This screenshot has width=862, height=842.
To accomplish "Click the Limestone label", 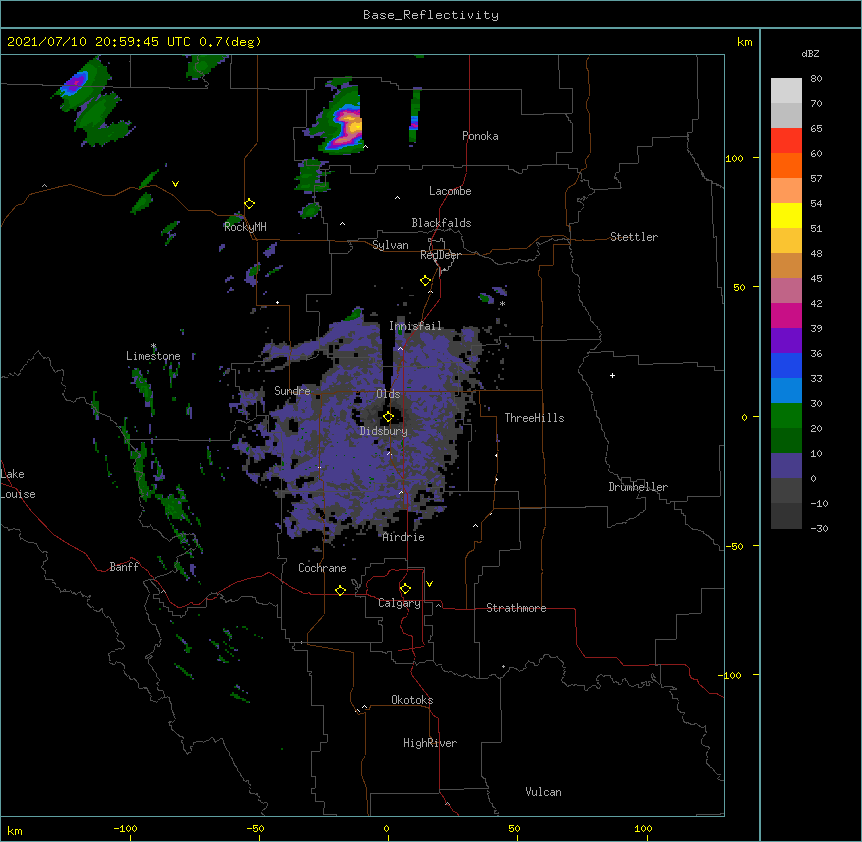I will click(153, 356).
